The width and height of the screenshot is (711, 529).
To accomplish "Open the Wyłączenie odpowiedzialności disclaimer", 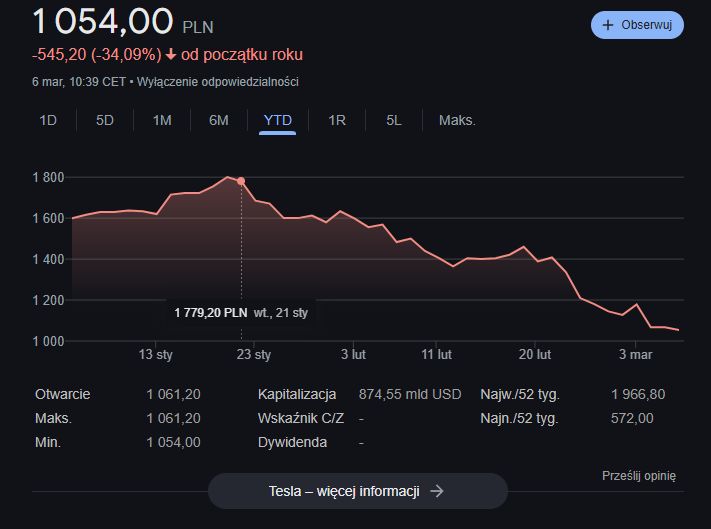I will (x=217, y=82).
